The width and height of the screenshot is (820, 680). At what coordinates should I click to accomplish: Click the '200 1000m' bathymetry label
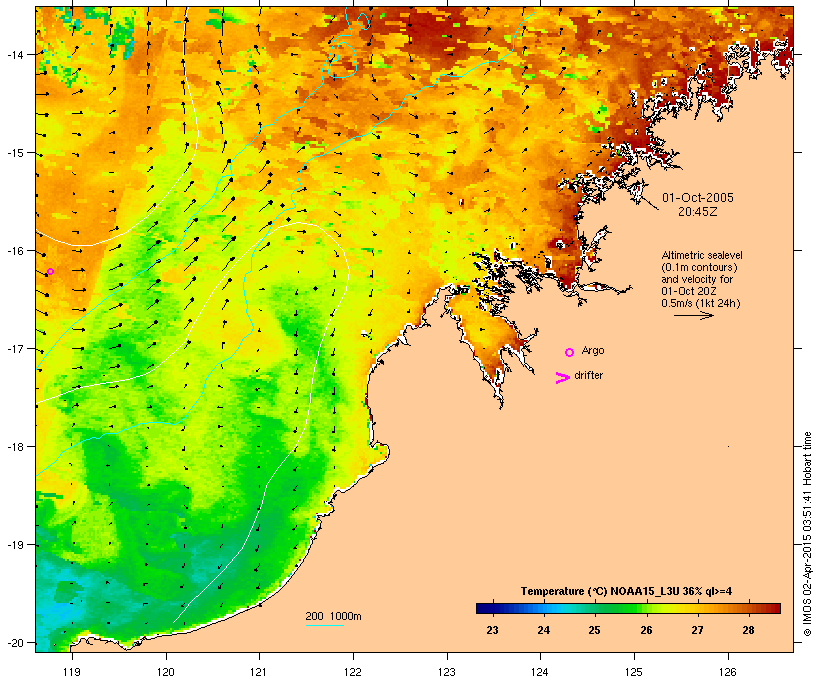tap(333, 616)
